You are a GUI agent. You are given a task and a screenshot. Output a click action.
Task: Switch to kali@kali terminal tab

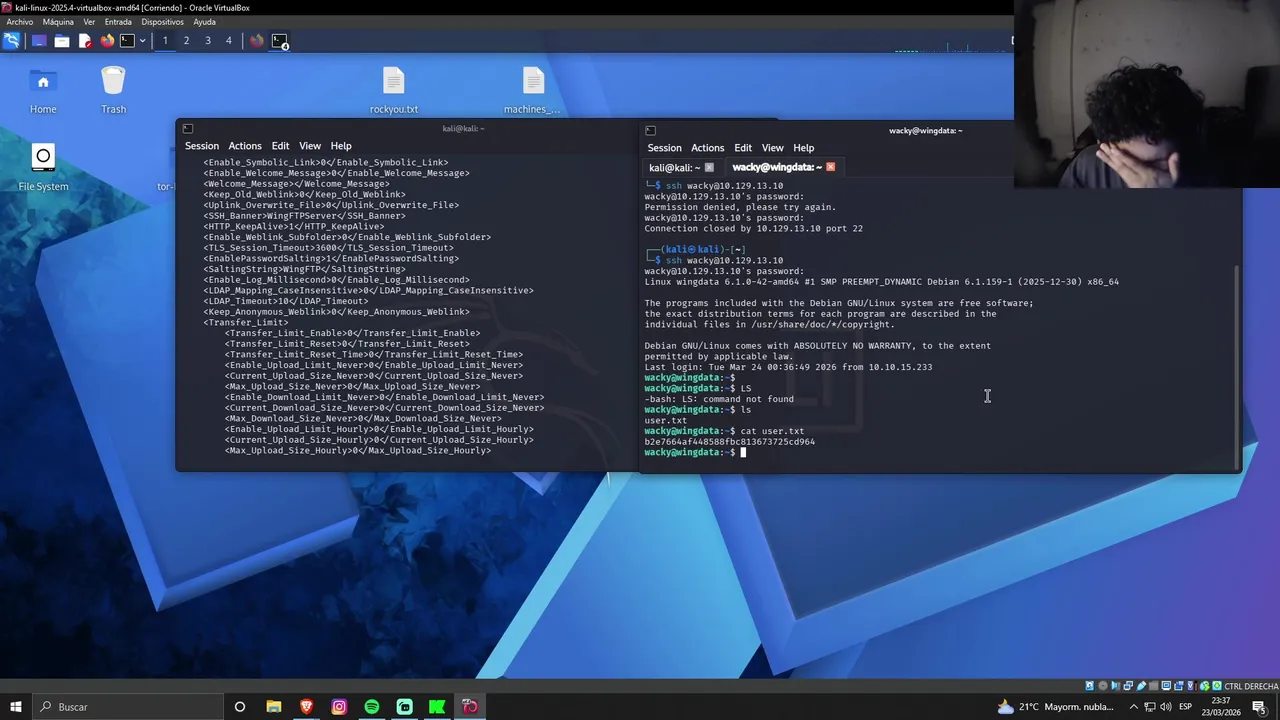pyautogui.click(x=676, y=168)
